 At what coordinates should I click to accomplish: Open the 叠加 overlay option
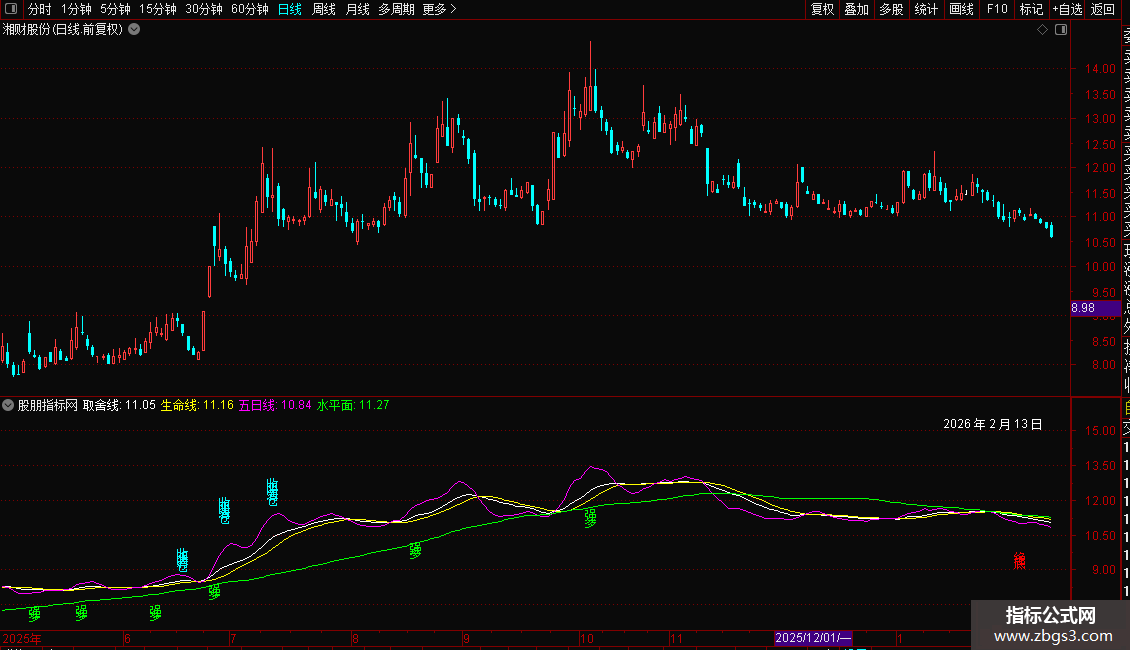point(856,9)
